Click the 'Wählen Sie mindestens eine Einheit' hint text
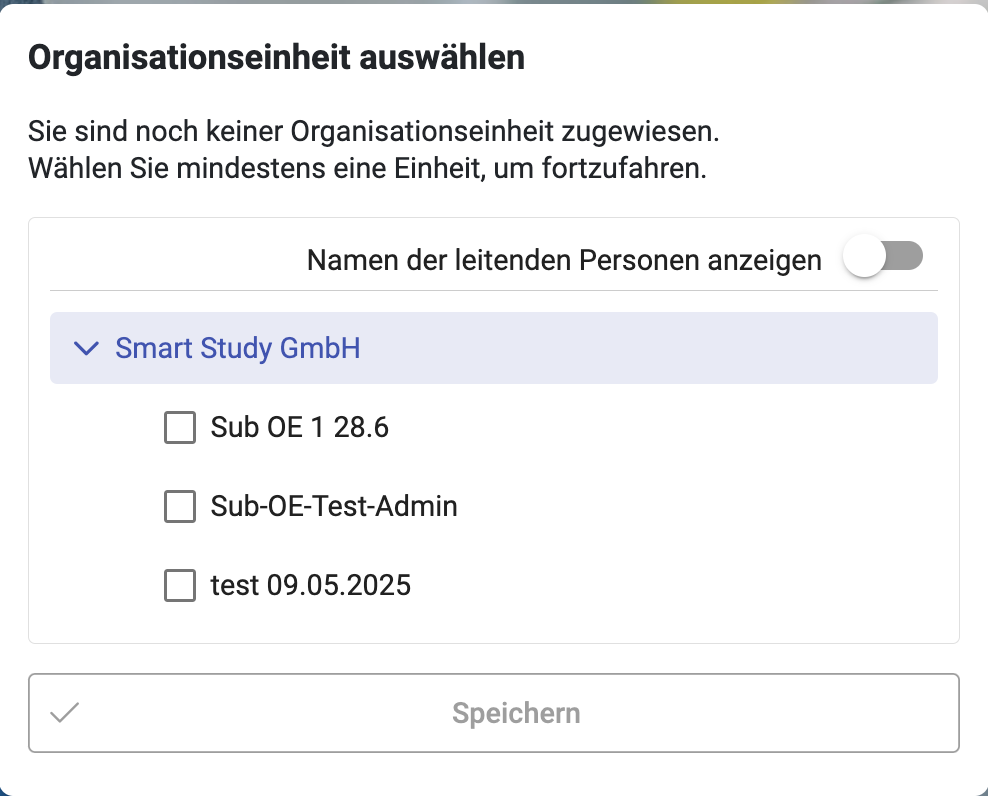The height and width of the screenshot is (796, 988). click(x=367, y=167)
